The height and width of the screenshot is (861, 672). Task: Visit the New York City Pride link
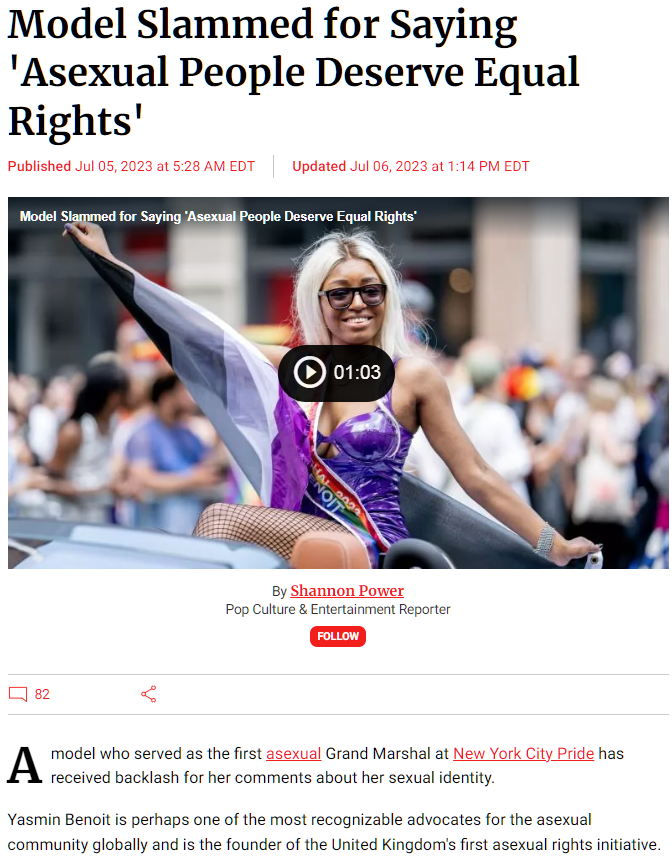pyautogui.click(x=524, y=754)
